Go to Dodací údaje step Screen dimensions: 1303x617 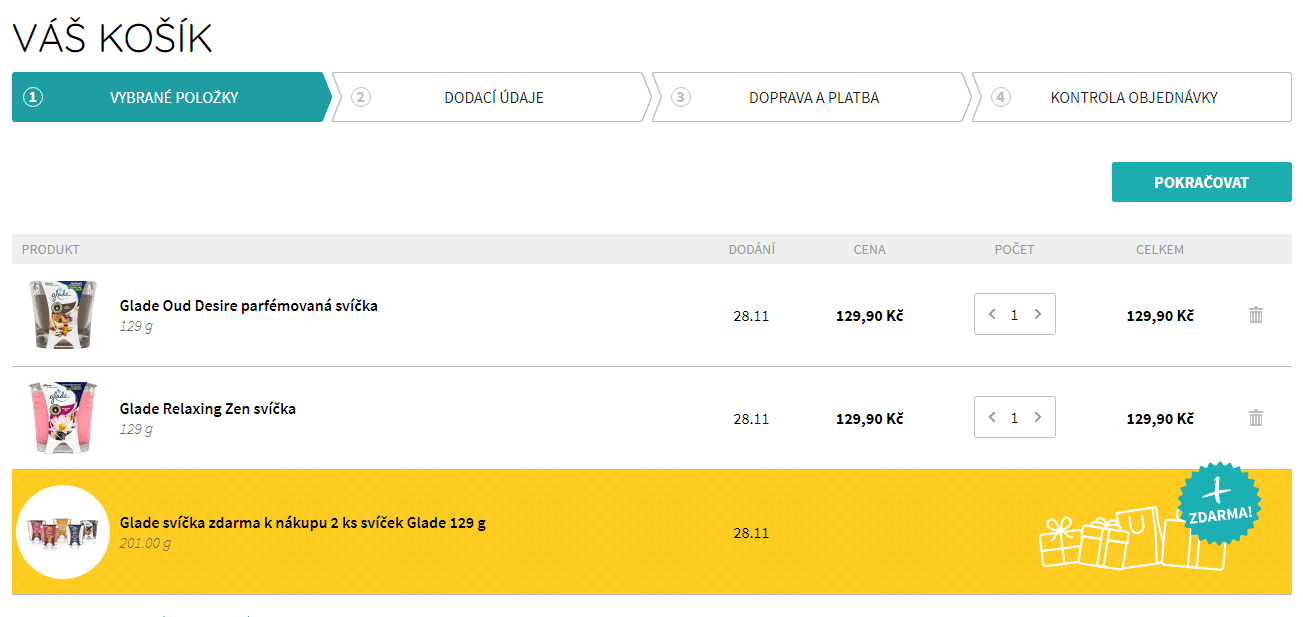(493, 97)
